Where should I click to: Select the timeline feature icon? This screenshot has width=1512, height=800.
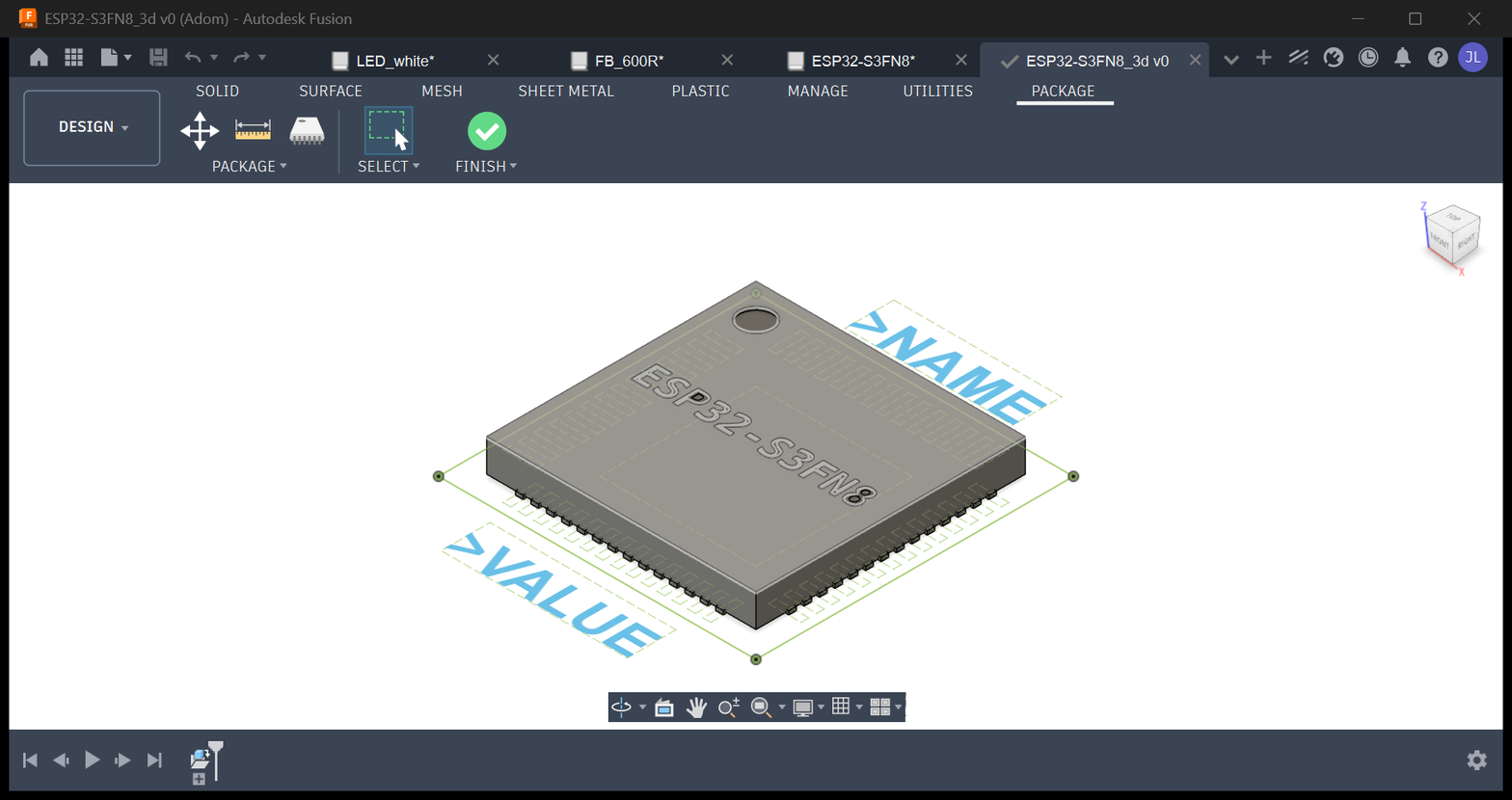tap(200, 759)
